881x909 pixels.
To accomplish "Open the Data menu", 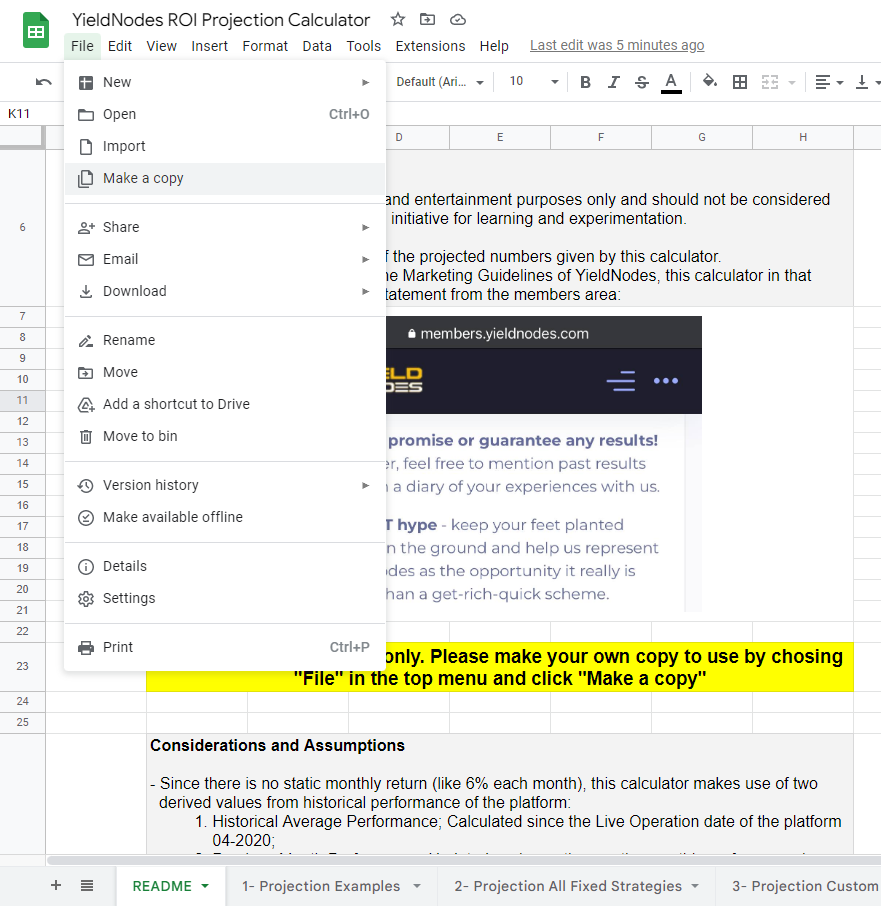I will (x=317, y=46).
